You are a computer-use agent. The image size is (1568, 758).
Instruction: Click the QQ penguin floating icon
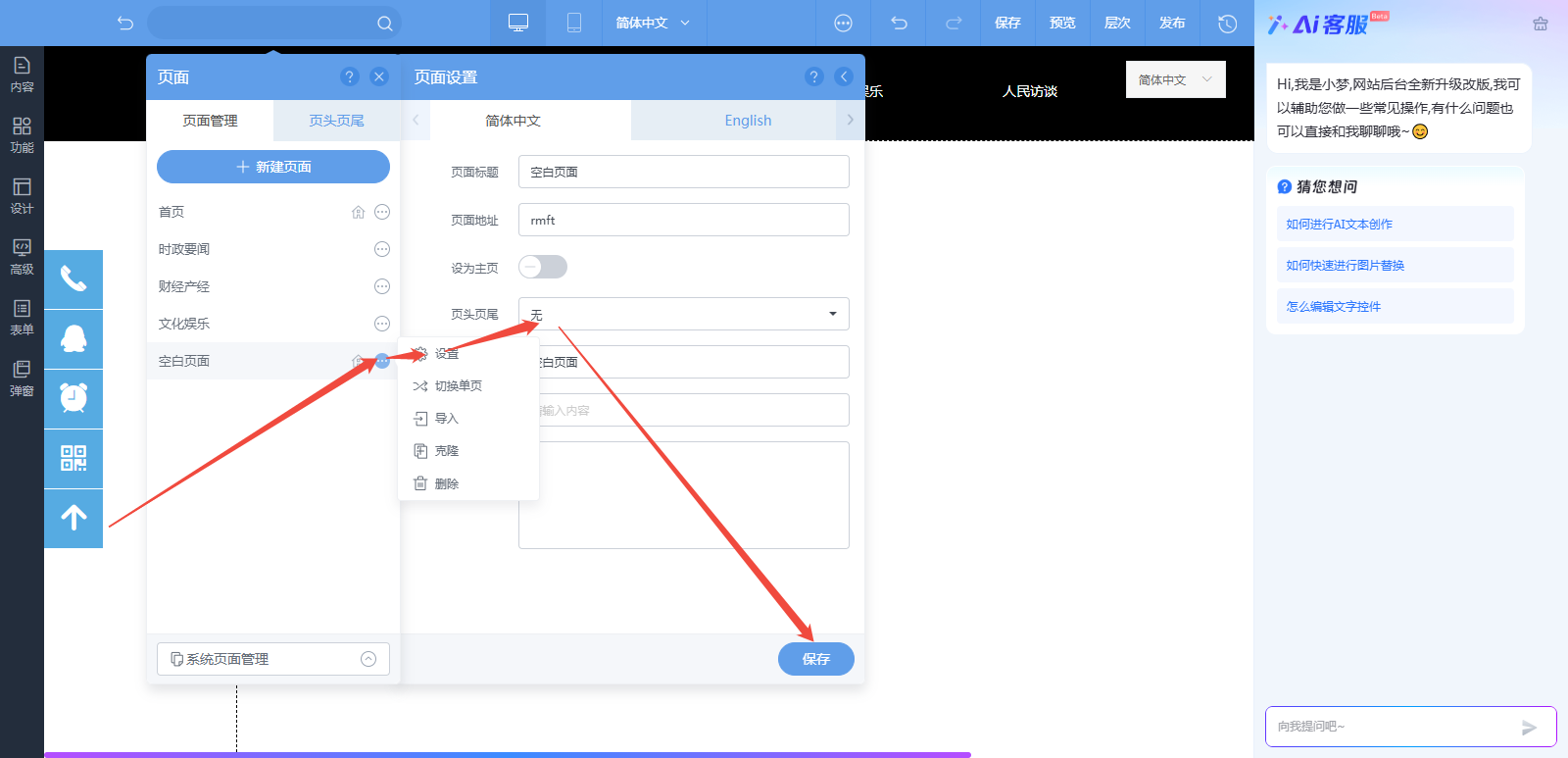(73, 339)
